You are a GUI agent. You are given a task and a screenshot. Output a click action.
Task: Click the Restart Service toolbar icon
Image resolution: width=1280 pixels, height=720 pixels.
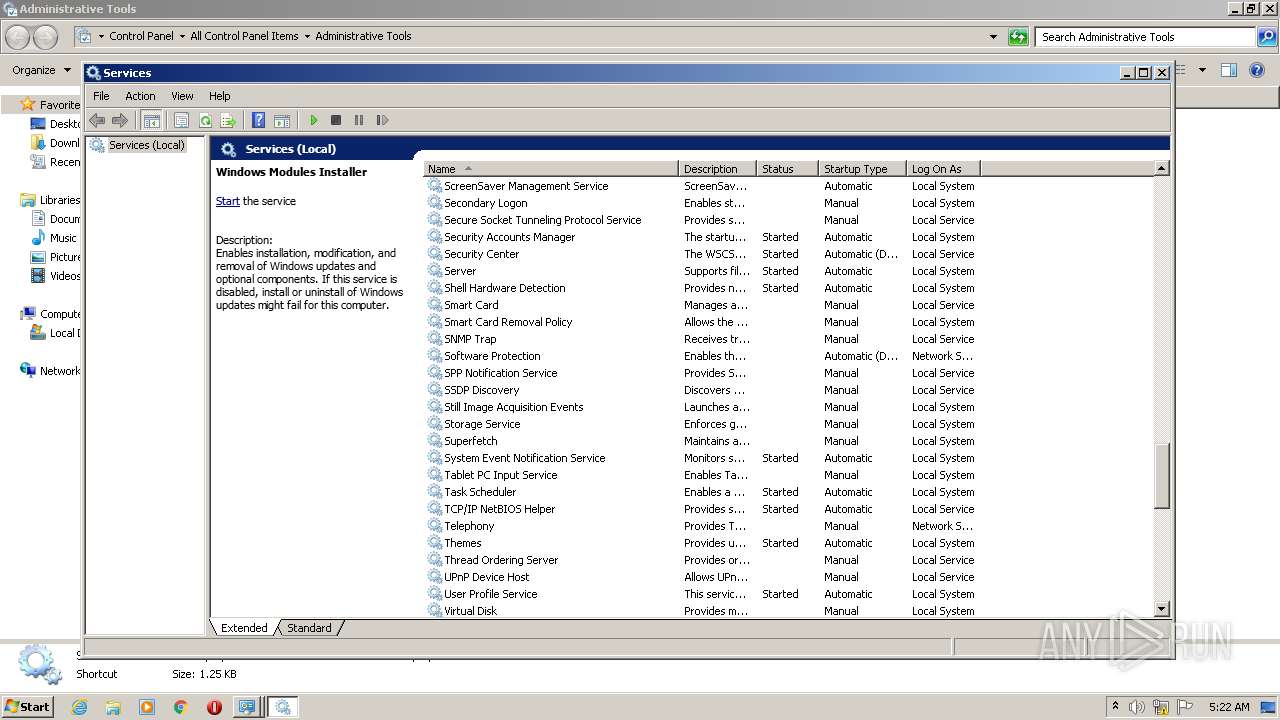382,120
